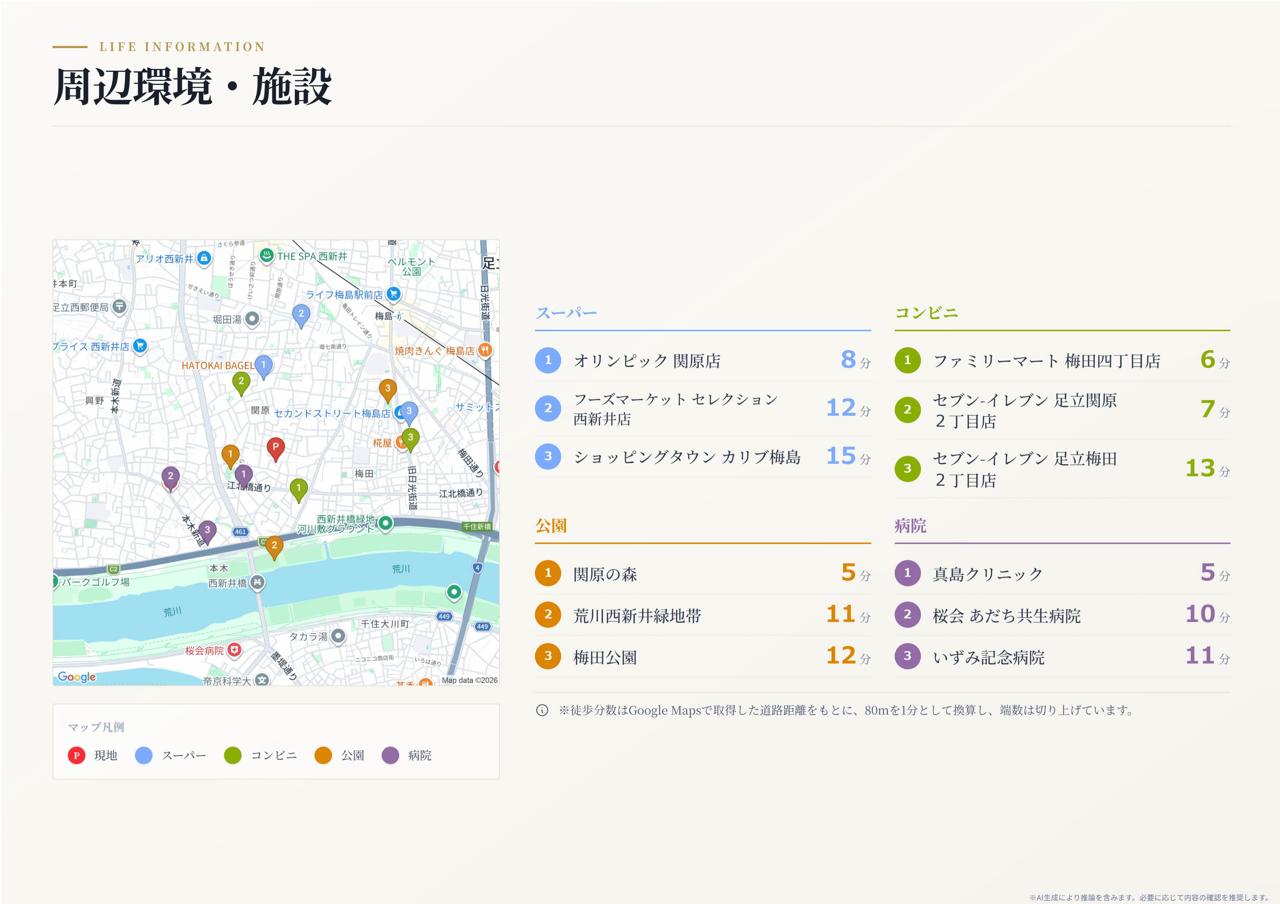Click badge 2 beside 荒川西新井緑地帯
The height and width of the screenshot is (904, 1280).
point(548,615)
